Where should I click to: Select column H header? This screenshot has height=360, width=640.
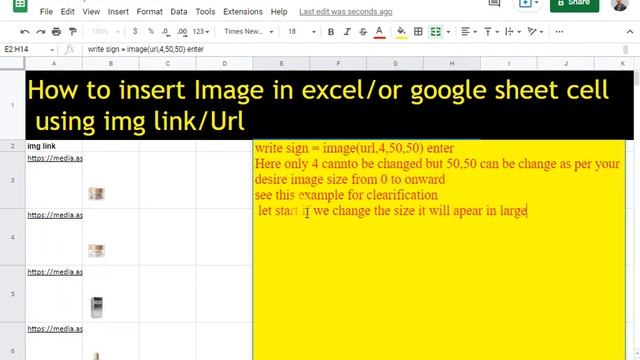click(x=452, y=64)
